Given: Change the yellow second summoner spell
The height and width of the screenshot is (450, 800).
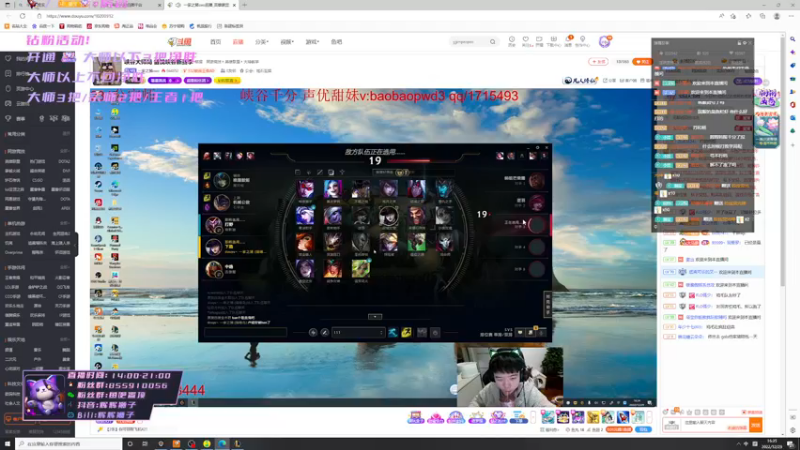Looking at the screenshot, I should pyautogui.click(x=406, y=333).
